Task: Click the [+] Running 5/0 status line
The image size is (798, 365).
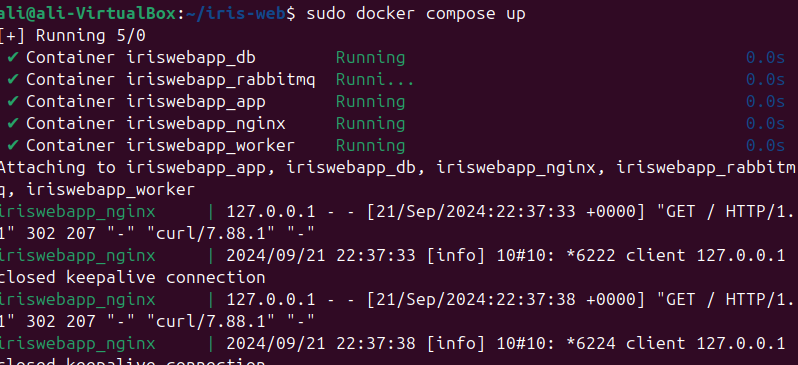Action: tap(73, 36)
